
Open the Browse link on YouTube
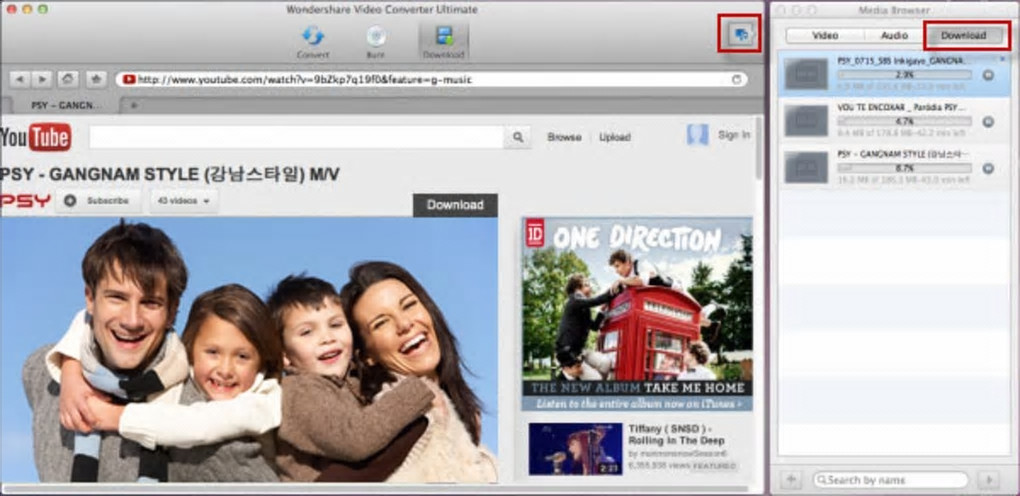click(564, 137)
